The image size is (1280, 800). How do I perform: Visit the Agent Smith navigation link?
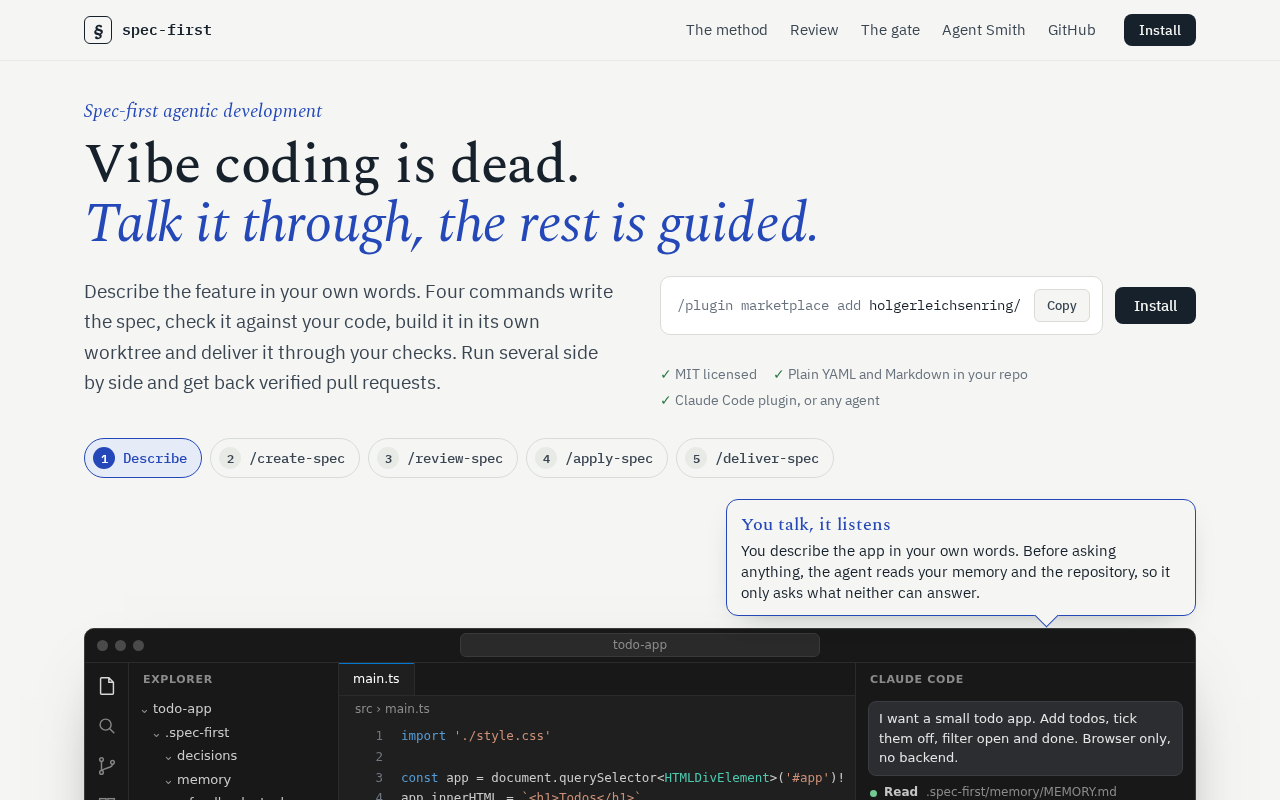point(984,30)
